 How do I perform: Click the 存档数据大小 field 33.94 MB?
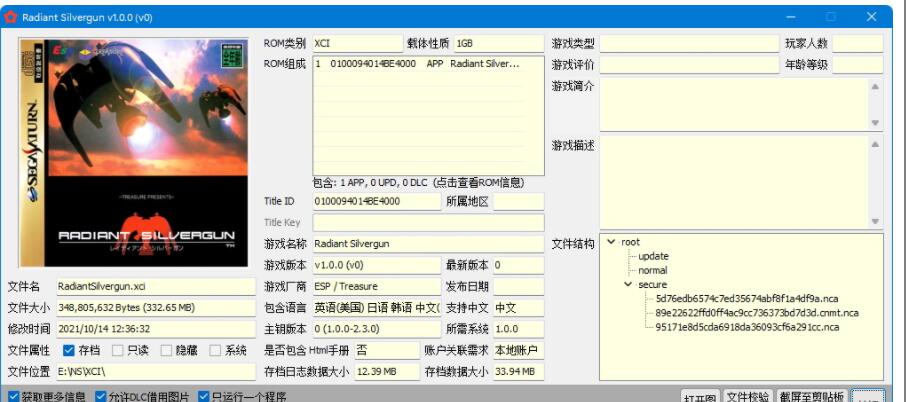[519, 371]
